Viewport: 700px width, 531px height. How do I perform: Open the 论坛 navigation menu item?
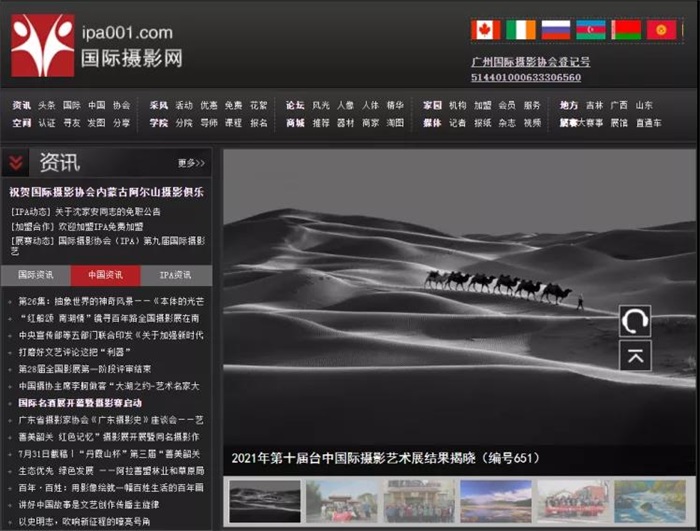[x=295, y=105]
